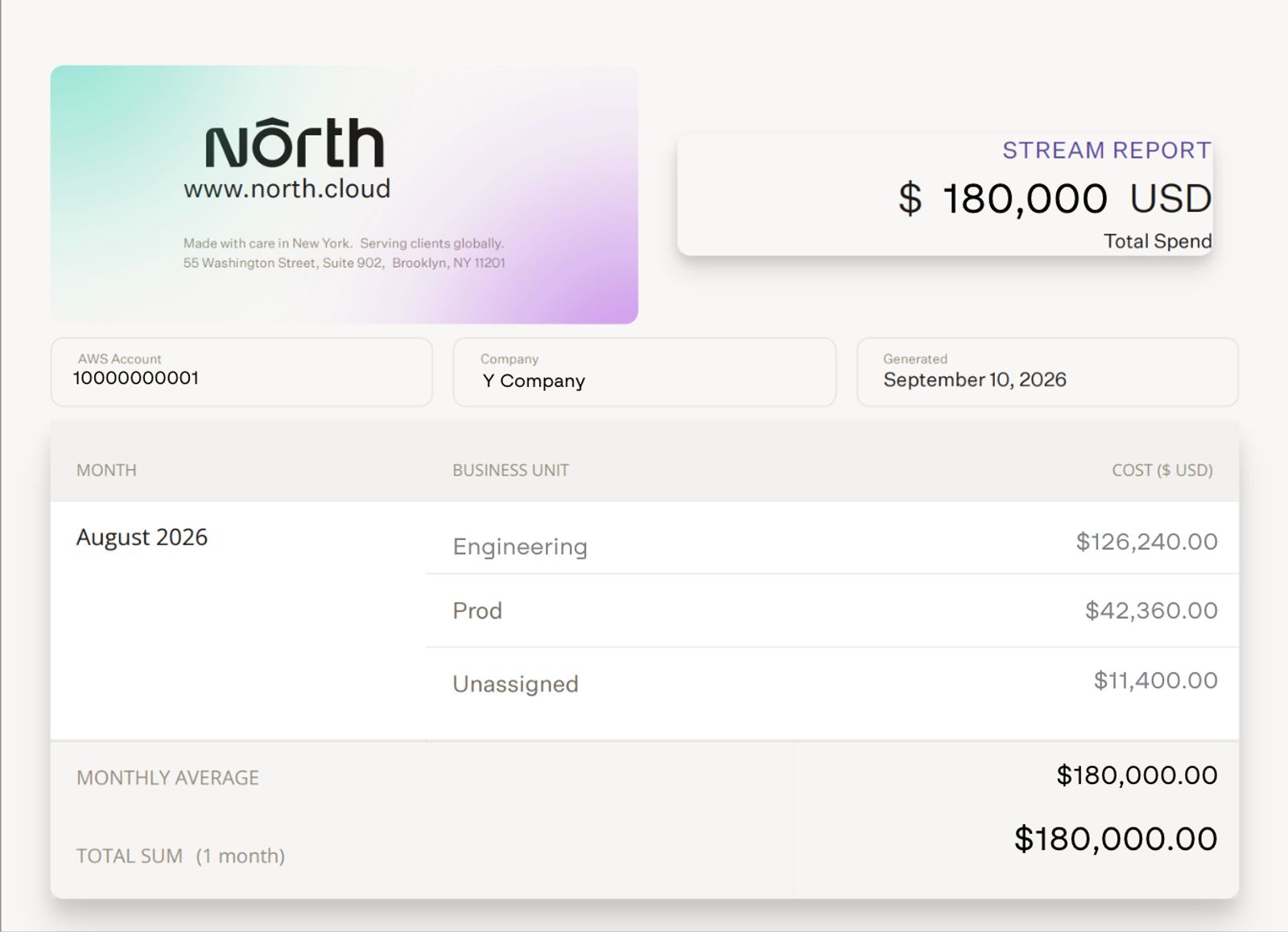Click the BUSINESS UNIT column header

tap(510, 470)
